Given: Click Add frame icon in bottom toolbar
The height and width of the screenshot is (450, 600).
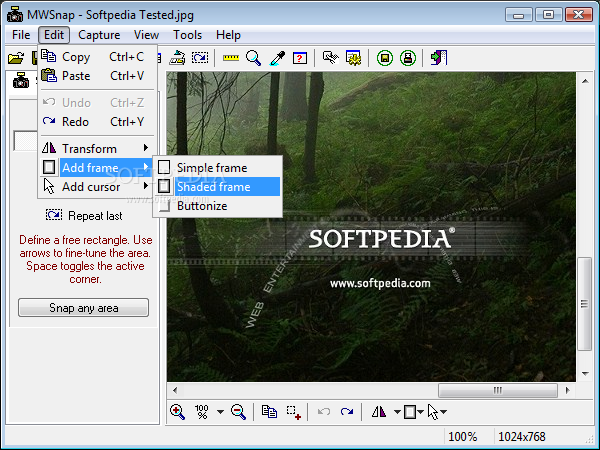Looking at the screenshot, I should point(410,412).
